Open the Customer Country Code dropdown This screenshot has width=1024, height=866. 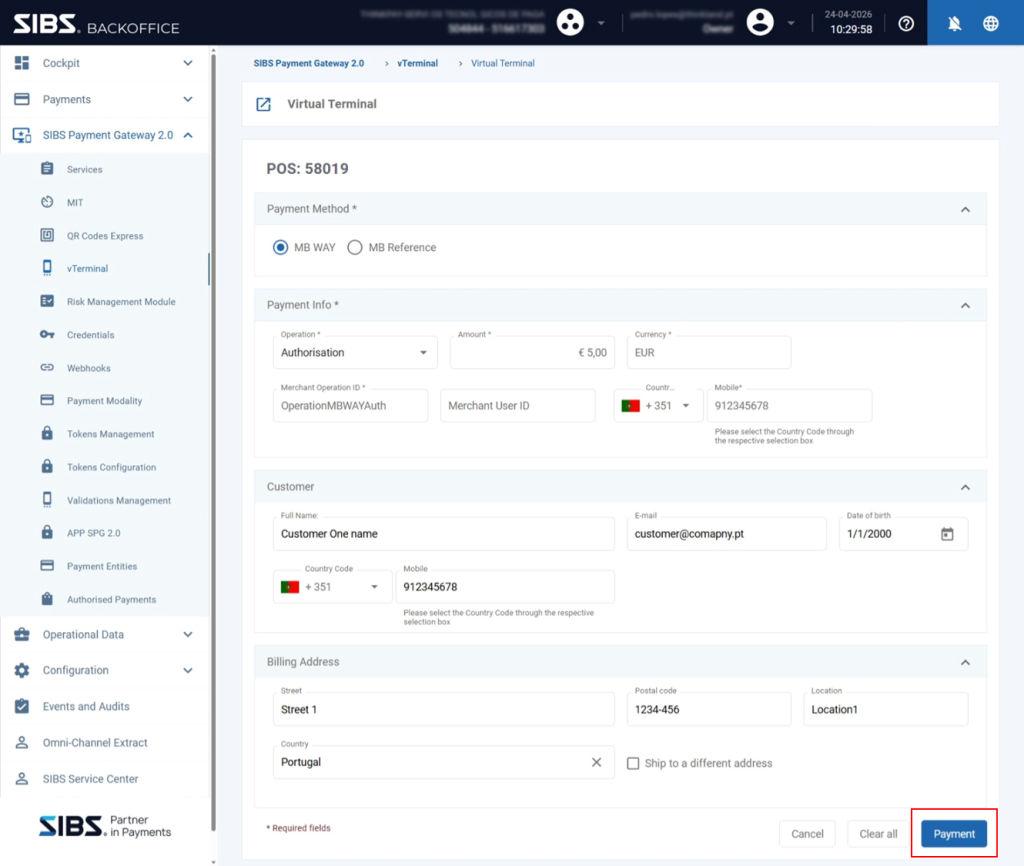pyautogui.click(x=332, y=586)
